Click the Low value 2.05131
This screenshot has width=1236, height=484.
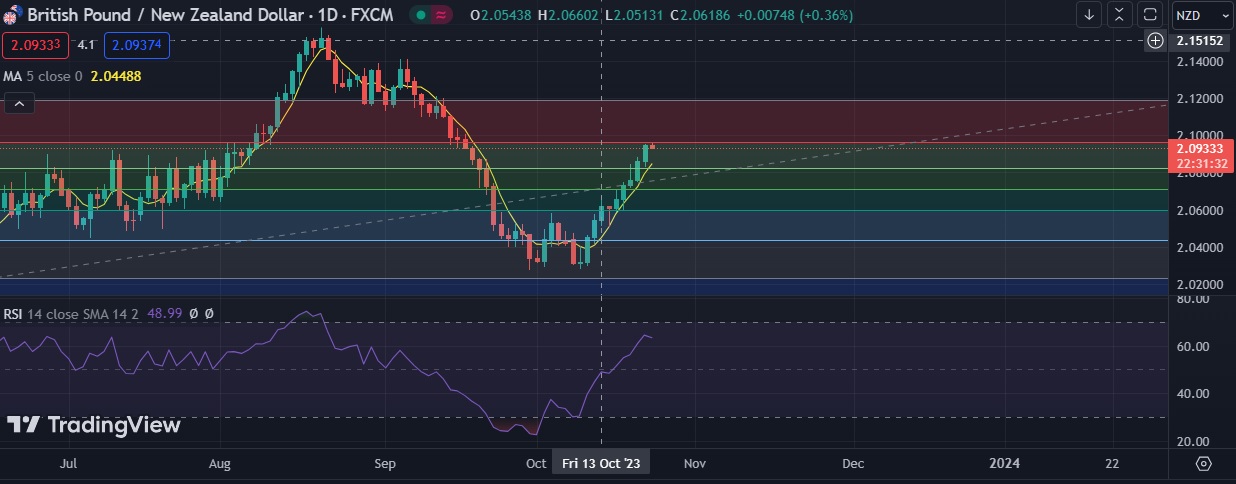click(637, 15)
